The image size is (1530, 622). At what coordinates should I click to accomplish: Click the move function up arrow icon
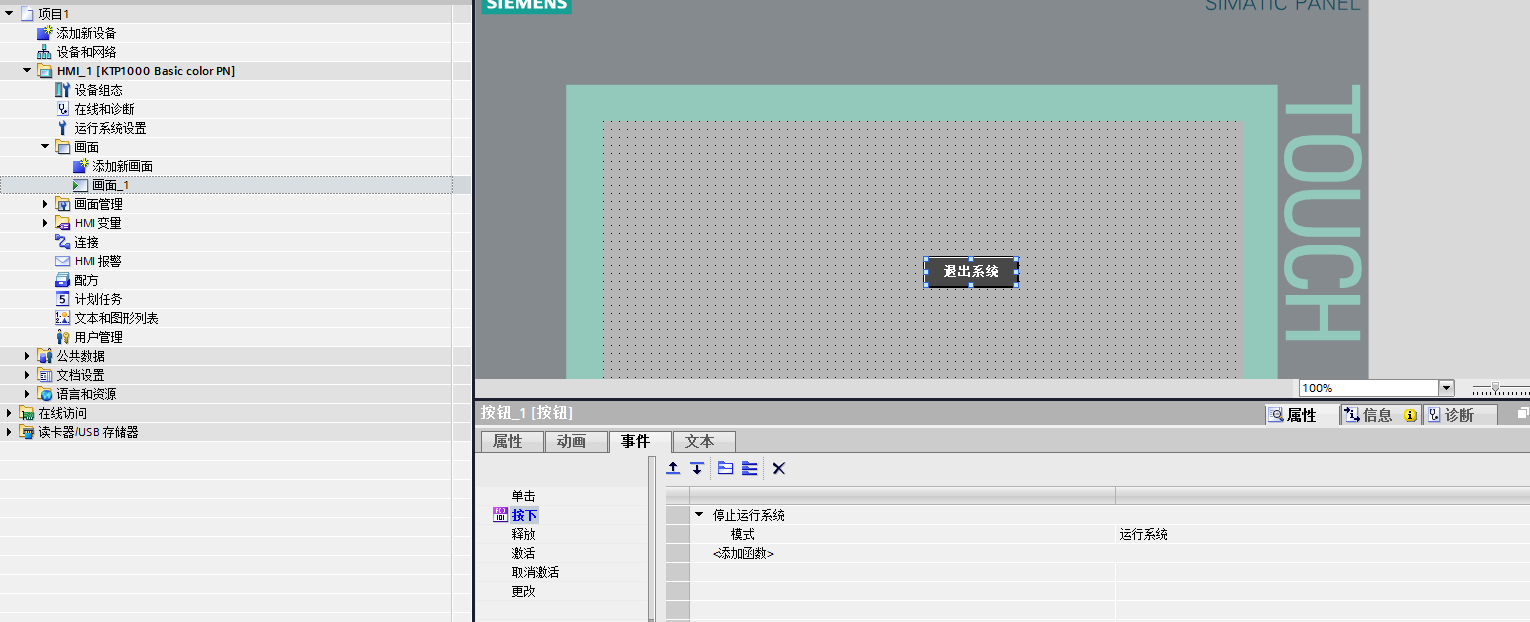tap(674, 468)
